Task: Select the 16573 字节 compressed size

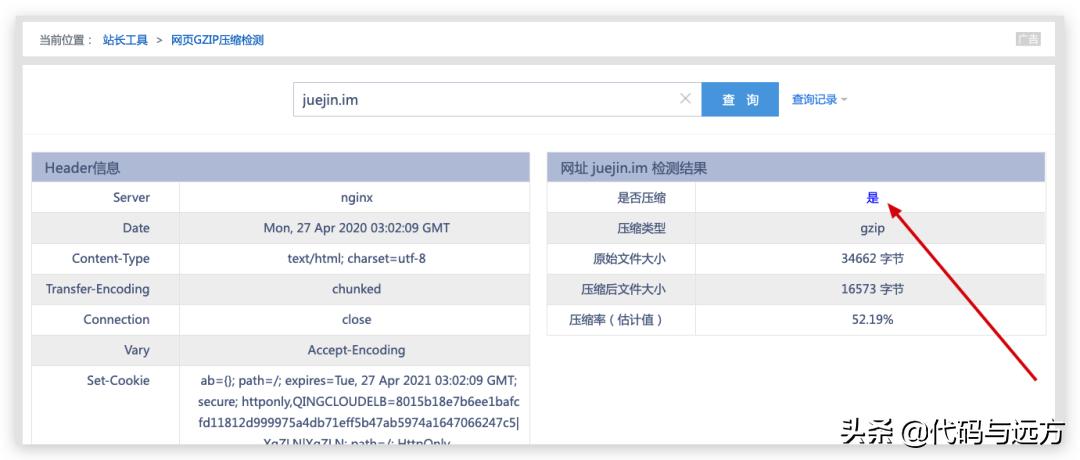Action: click(x=872, y=289)
